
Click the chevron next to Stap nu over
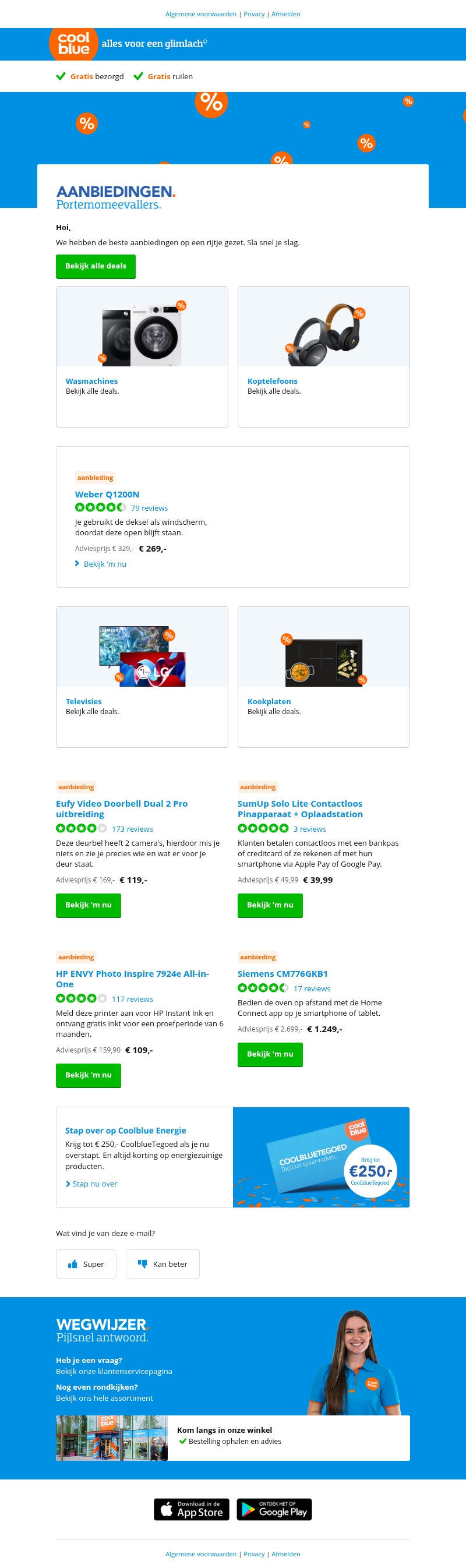68,1184
